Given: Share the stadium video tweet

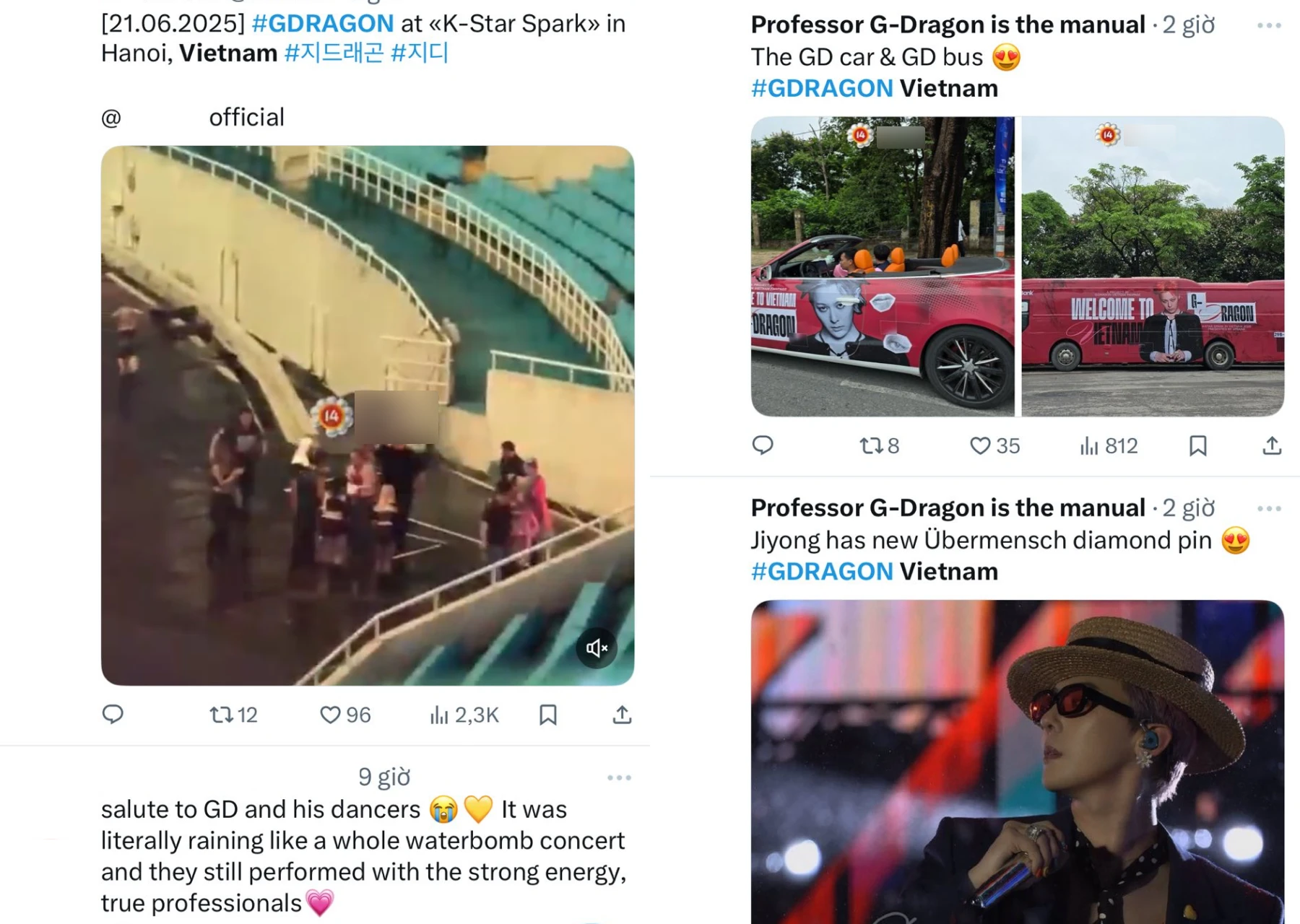Looking at the screenshot, I should click(622, 715).
